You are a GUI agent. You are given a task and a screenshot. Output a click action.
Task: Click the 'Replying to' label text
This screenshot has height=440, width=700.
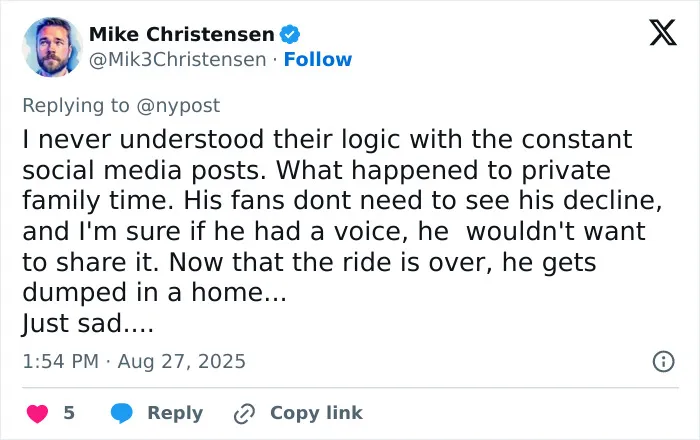tap(76, 106)
